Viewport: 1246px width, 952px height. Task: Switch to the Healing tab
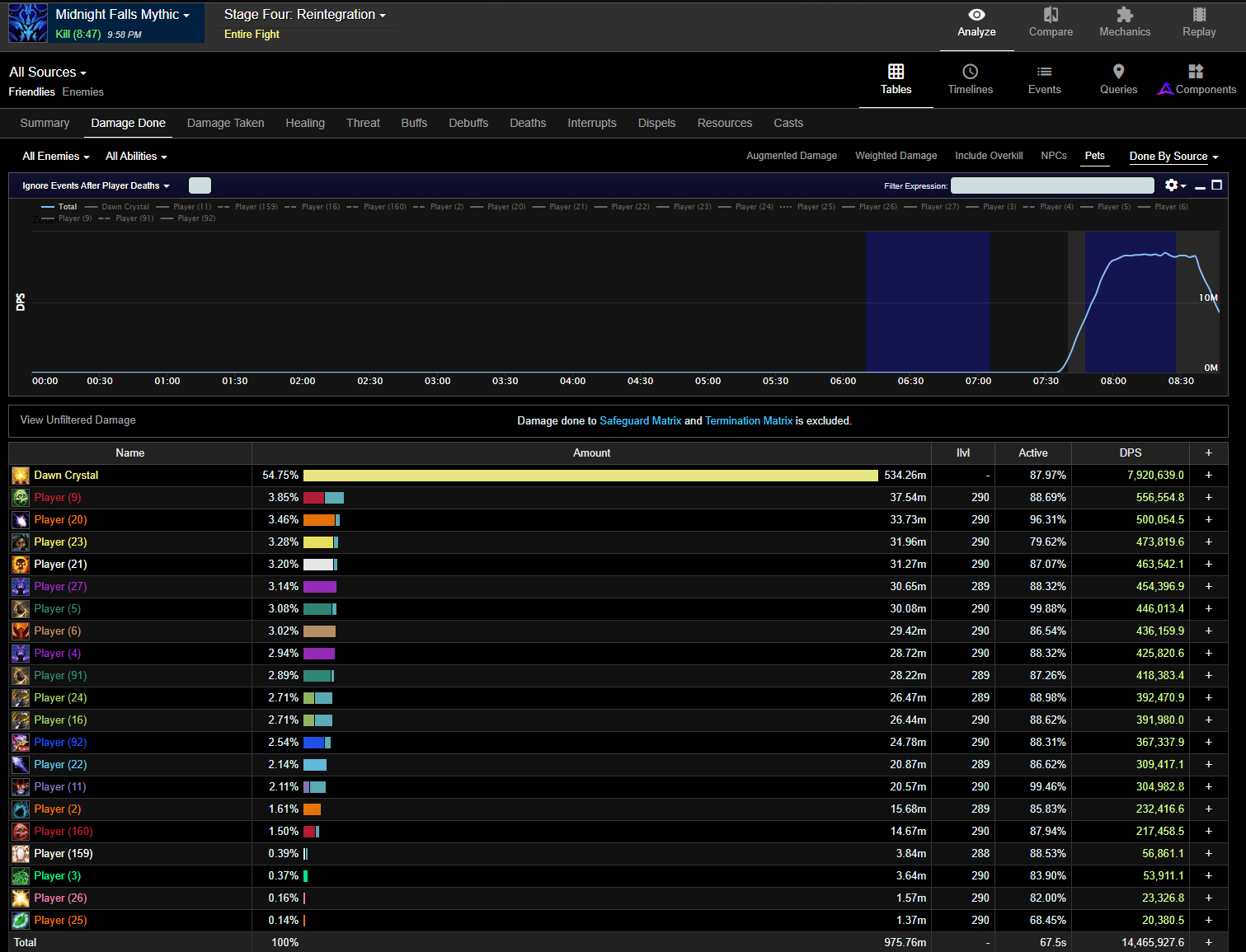(x=305, y=123)
